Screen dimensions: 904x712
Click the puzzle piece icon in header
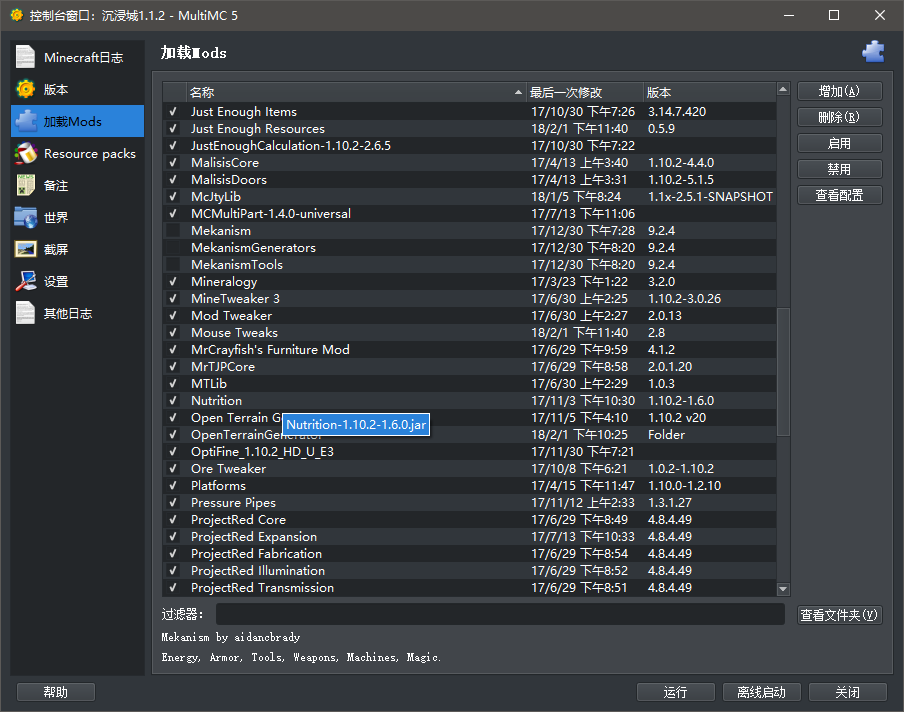point(873,52)
